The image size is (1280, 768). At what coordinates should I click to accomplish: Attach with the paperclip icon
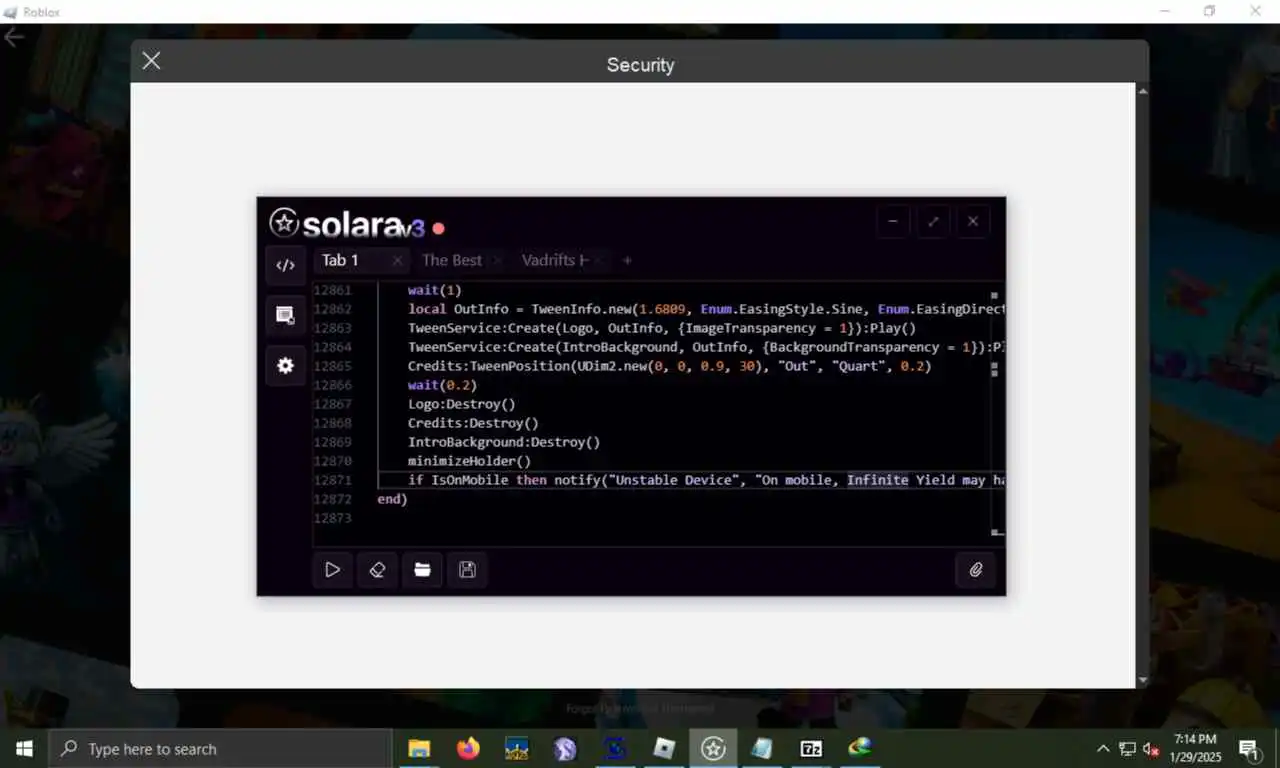pyautogui.click(x=976, y=570)
